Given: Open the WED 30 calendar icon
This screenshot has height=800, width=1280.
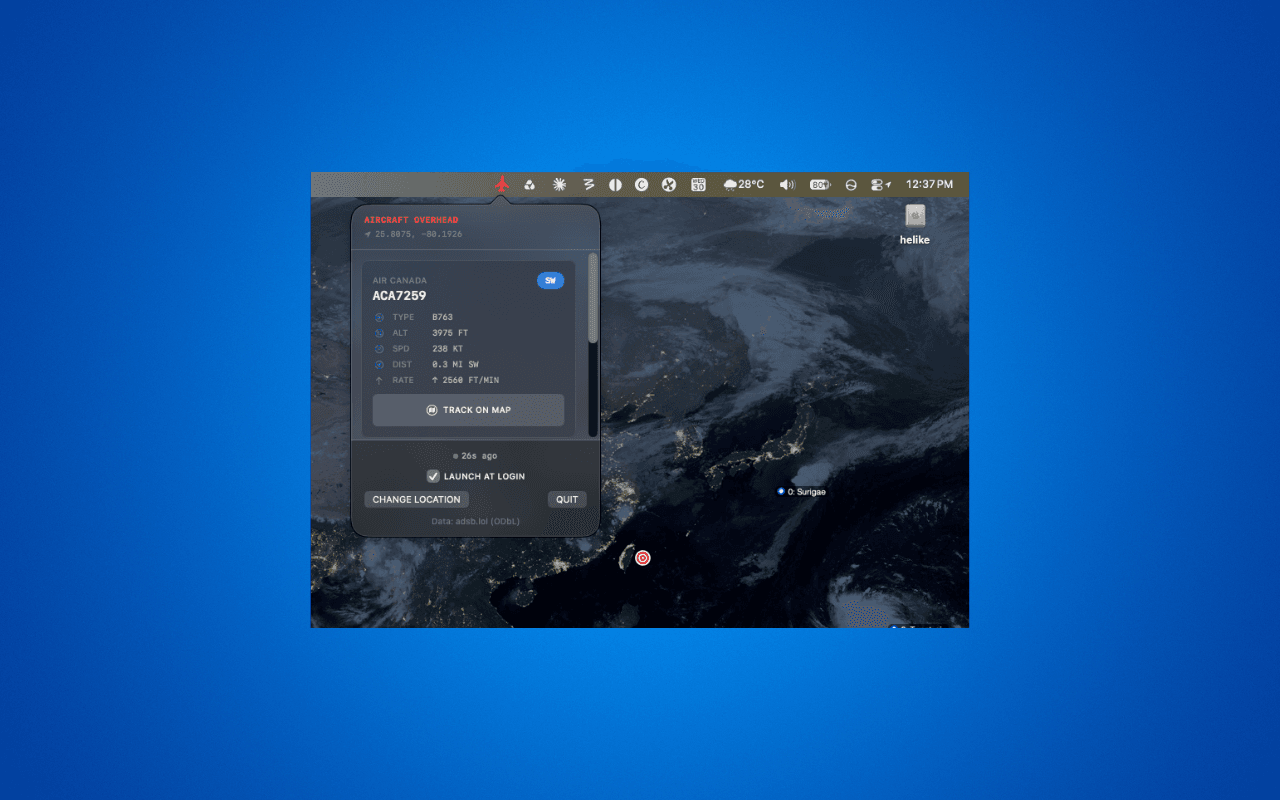Looking at the screenshot, I should [698, 184].
